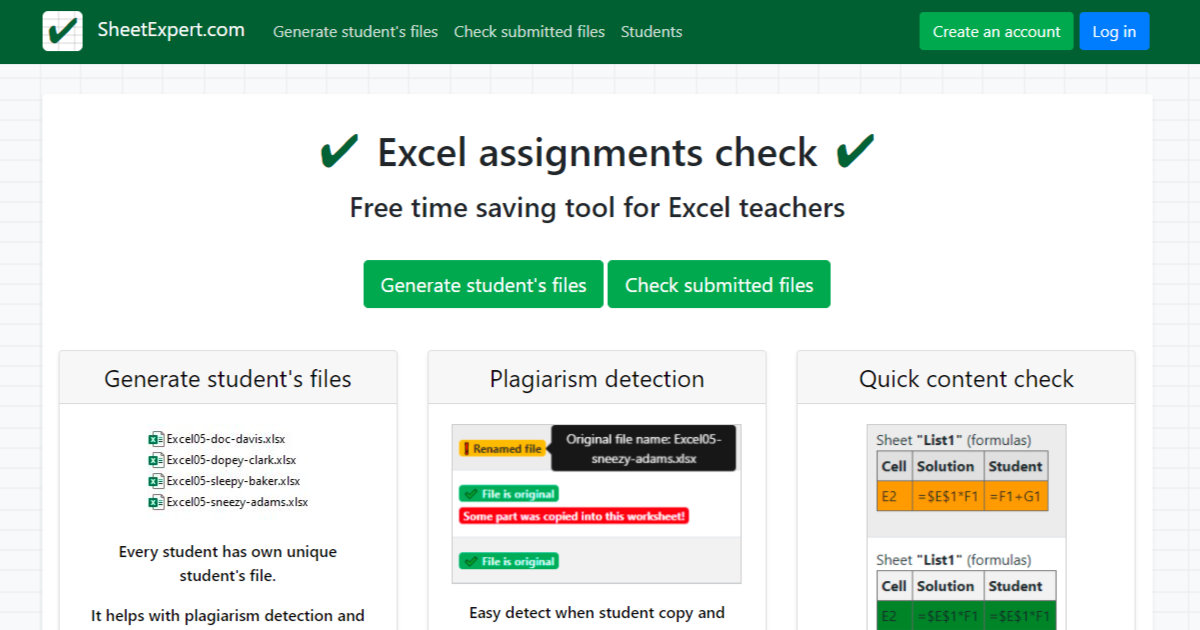Click 'Create an account'

[996, 31]
